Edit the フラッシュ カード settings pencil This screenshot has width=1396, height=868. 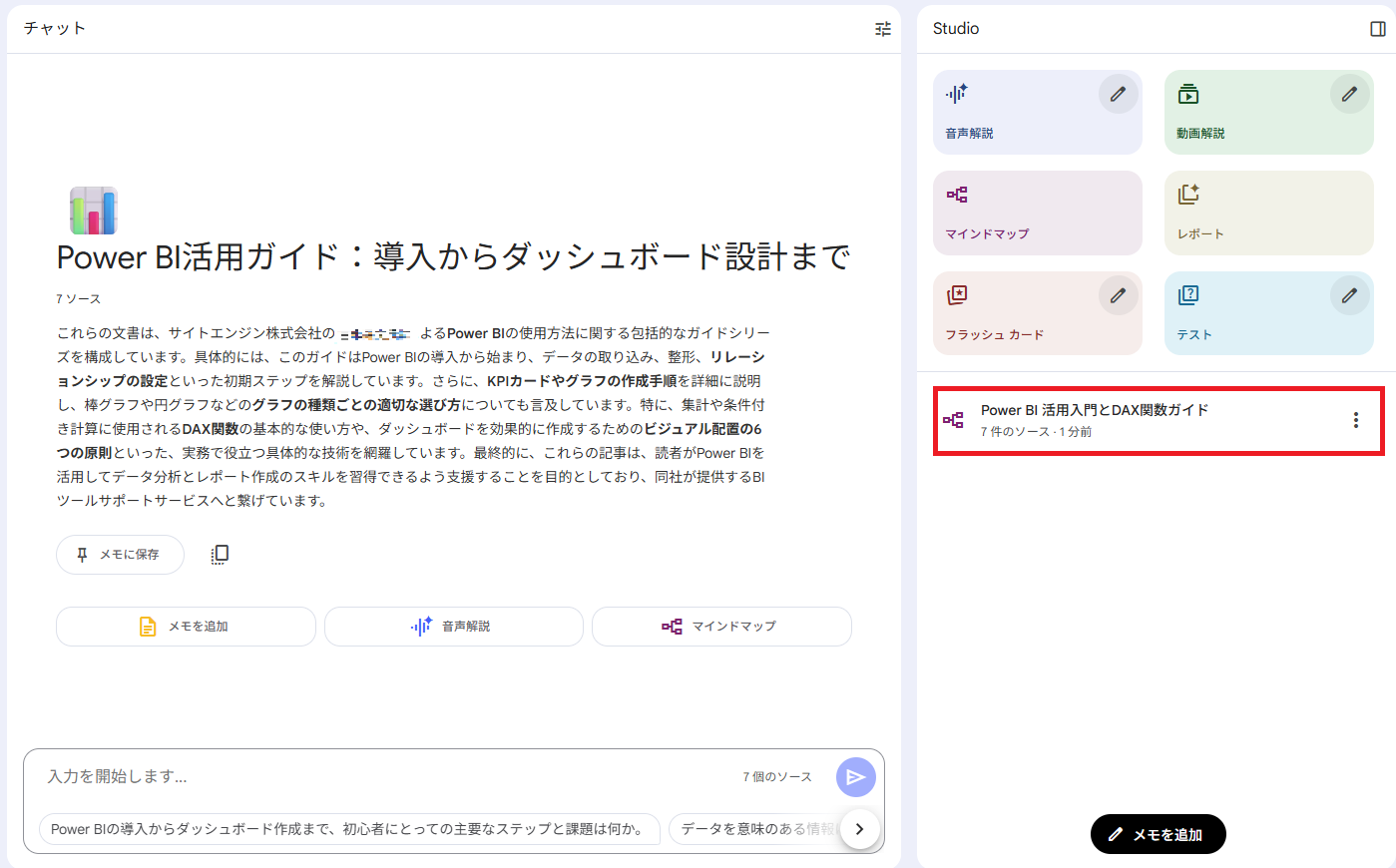tap(1119, 295)
